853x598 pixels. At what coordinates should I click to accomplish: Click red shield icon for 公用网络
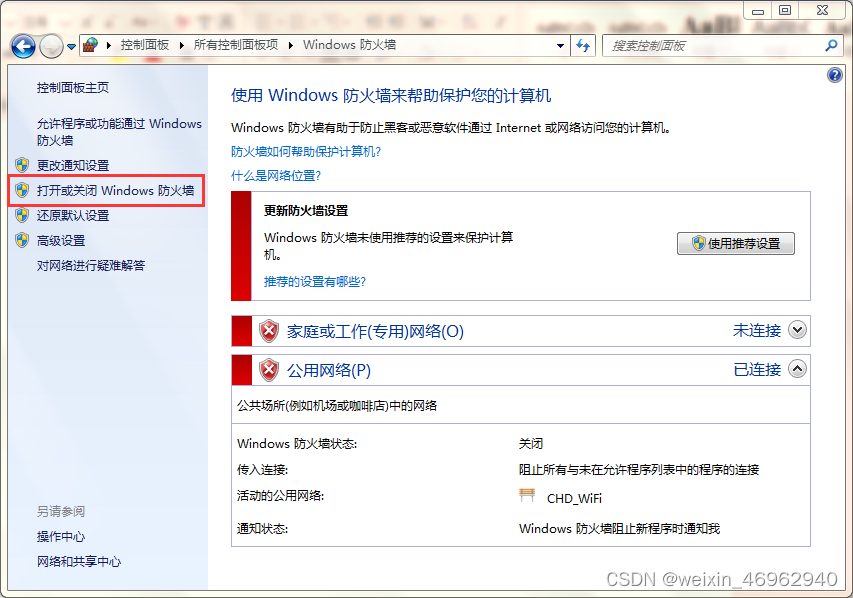pos(269,370)
